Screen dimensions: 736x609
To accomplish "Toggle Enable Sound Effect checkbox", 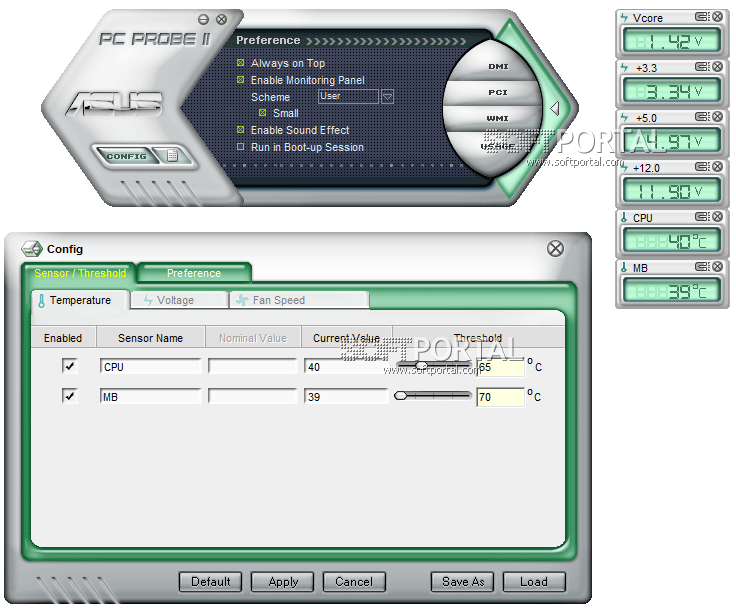I will (241, 130).
